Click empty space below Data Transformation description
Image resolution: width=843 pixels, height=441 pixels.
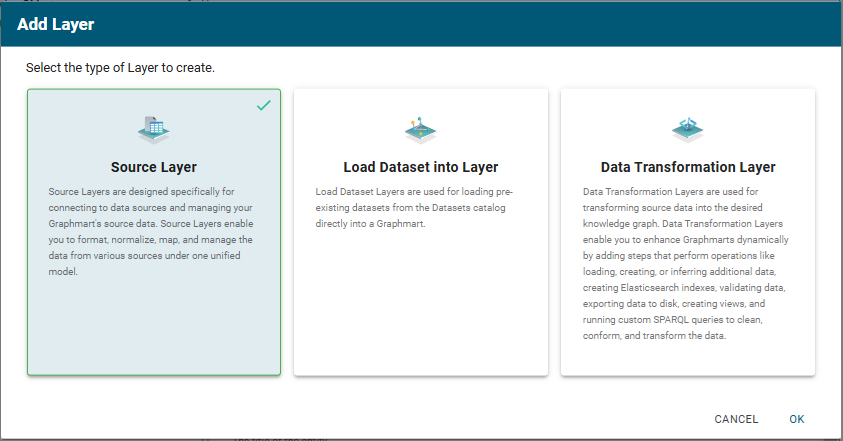click(687, 360)
